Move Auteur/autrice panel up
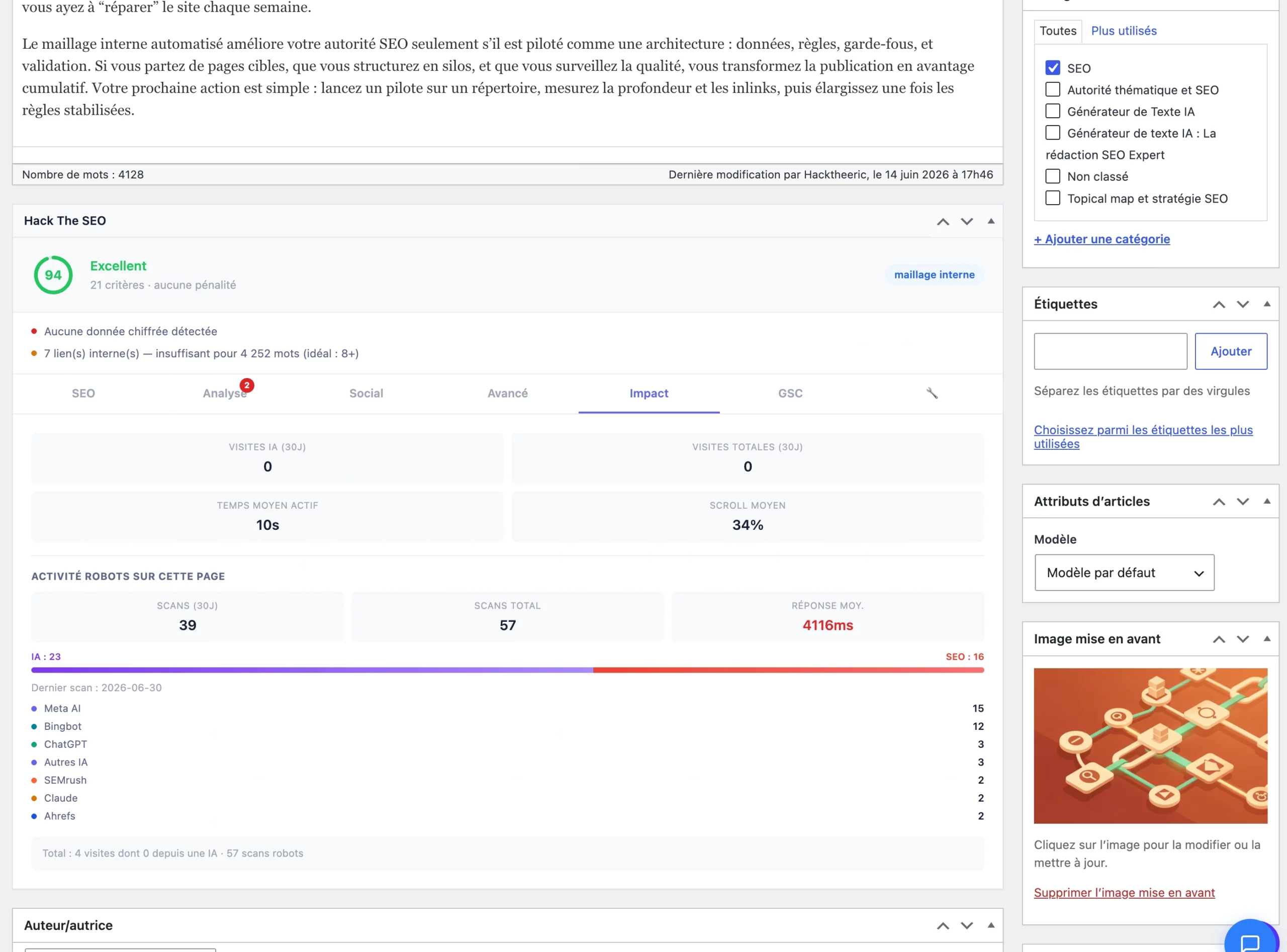The width and height of the screenshot is (1287, 952). point(943,925)
